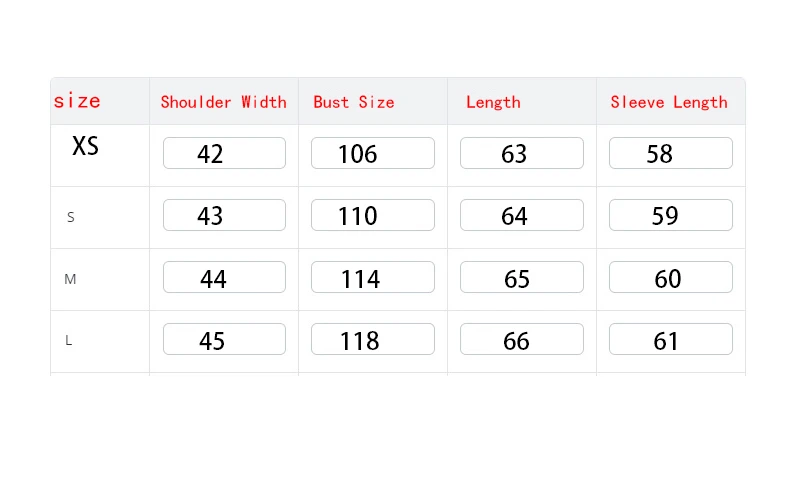
Task: Click the 'Sleeve Length' column header
Action: [x=669, y=102]
